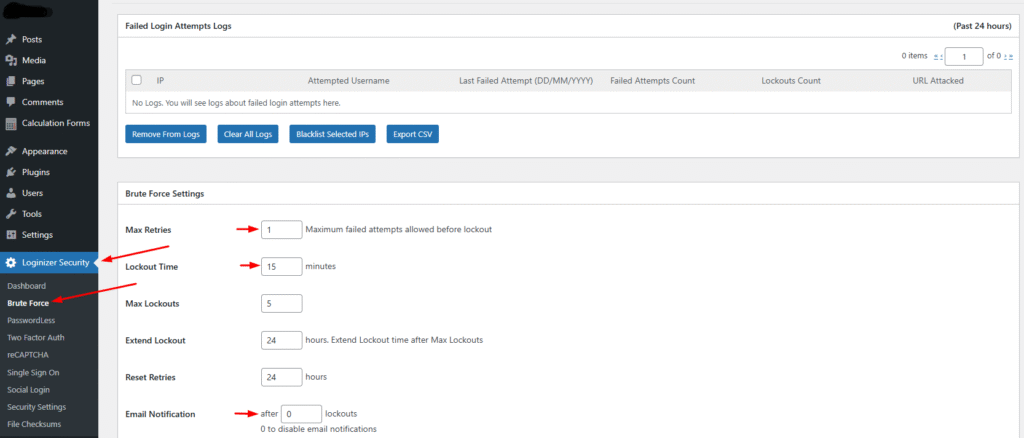
Task: Open PasswordLess submenu item
Action: point(31,321)
